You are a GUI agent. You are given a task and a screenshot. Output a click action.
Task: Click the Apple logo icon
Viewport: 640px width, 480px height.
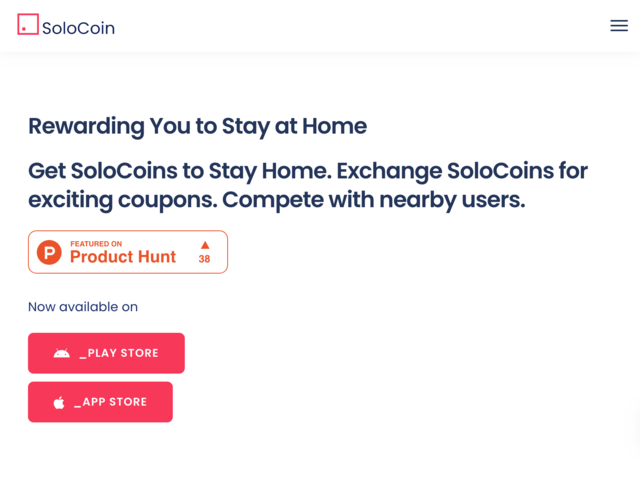(59, 402)
